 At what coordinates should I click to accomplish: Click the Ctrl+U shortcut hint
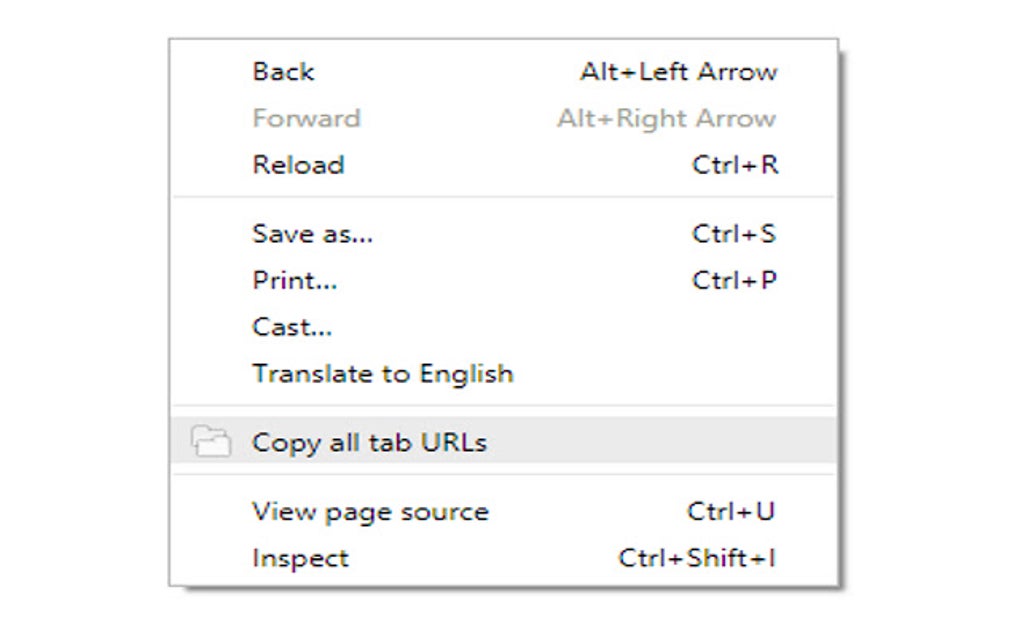click(731, 512)
